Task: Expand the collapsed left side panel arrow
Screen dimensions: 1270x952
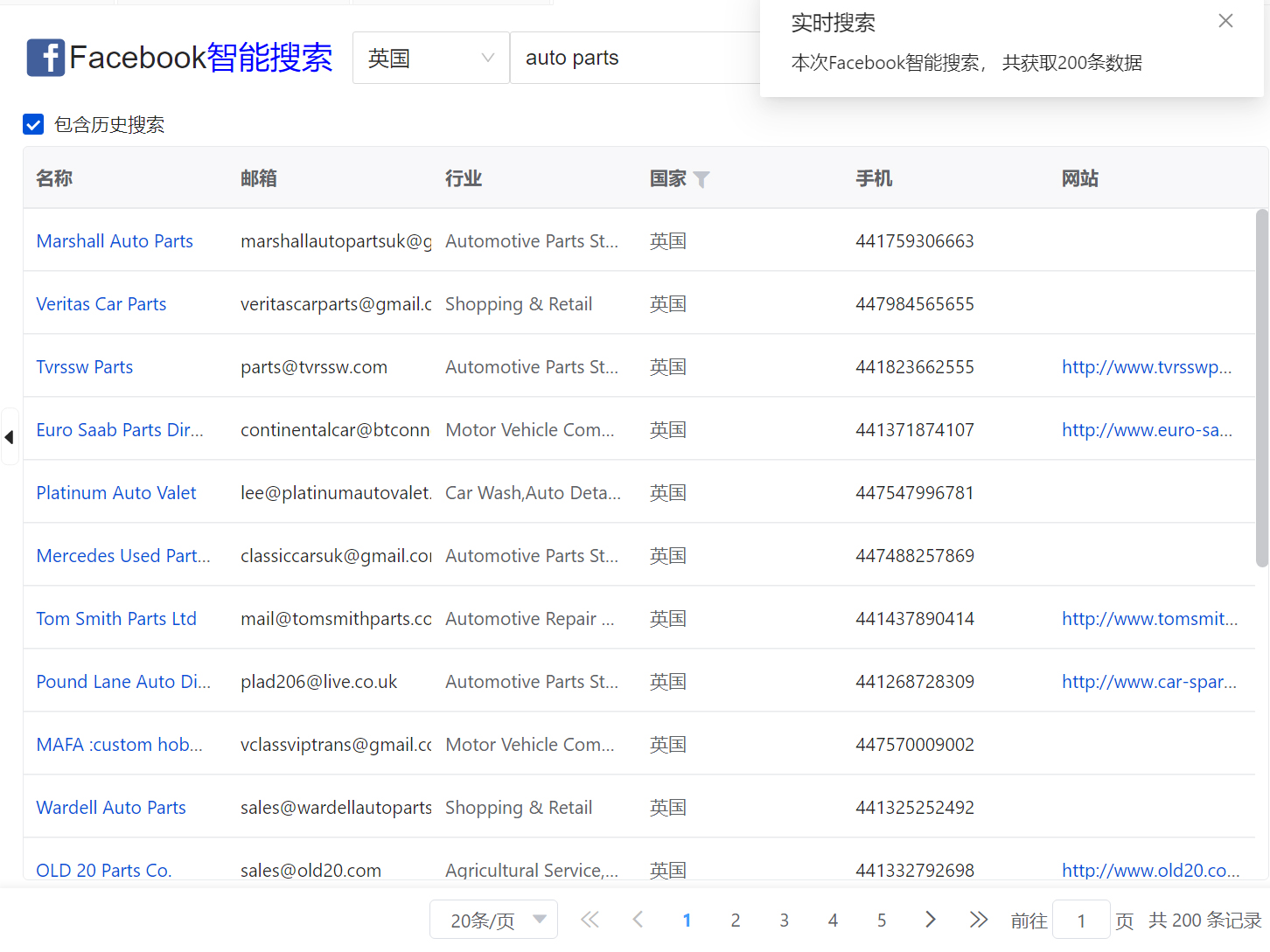Action: click(9, 436)
